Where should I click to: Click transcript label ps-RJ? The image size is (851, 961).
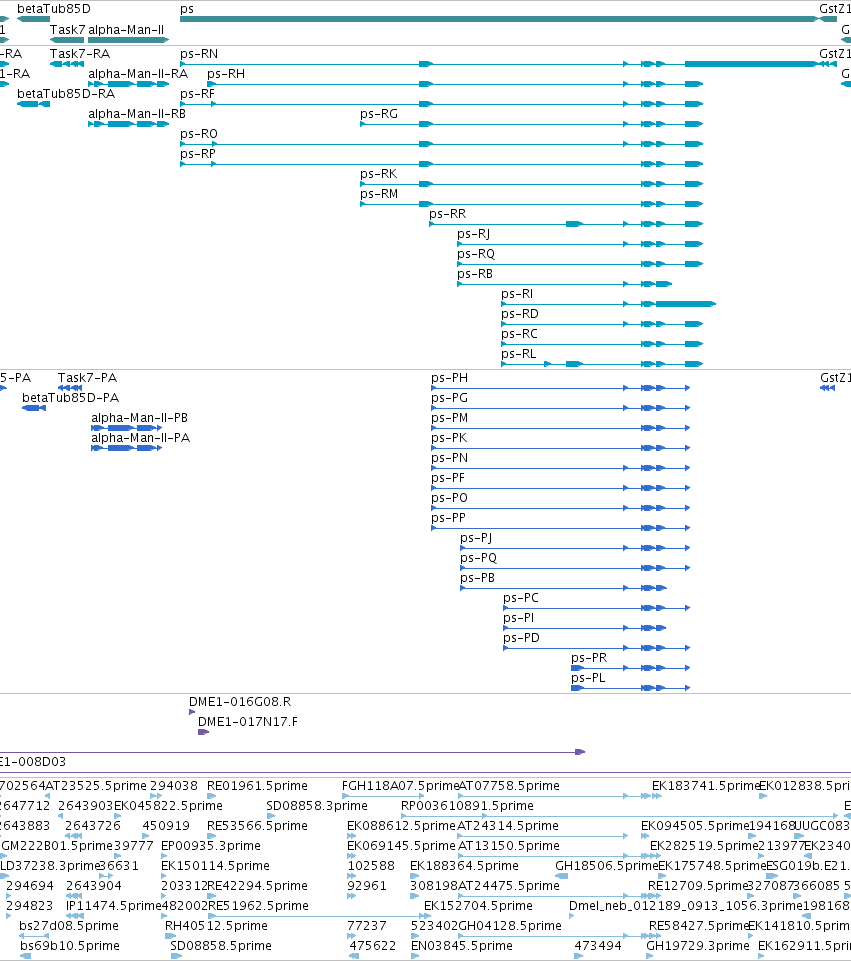(474, 234)
